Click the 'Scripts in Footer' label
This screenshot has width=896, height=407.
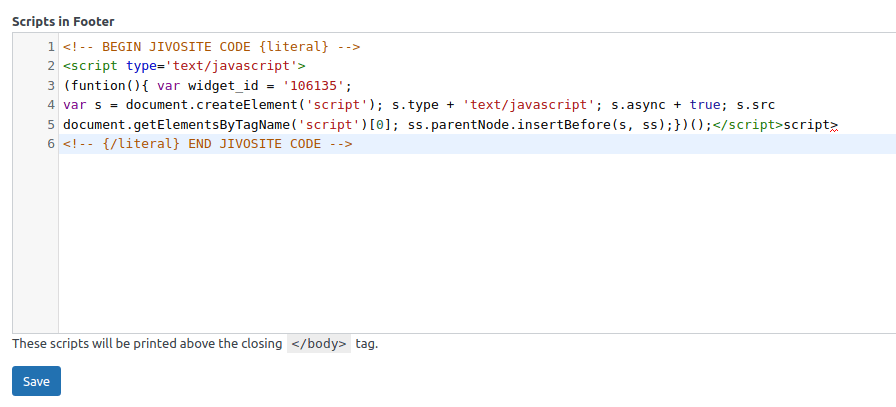(63, 22)
